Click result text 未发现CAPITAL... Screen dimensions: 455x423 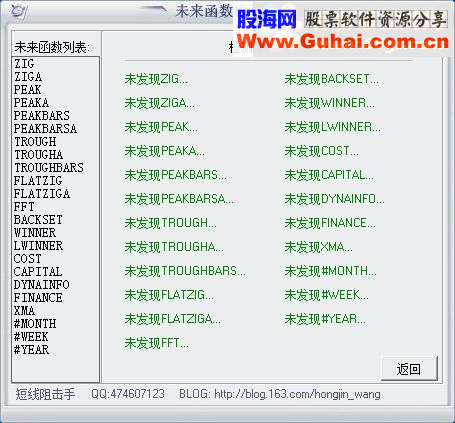(329, 175)
